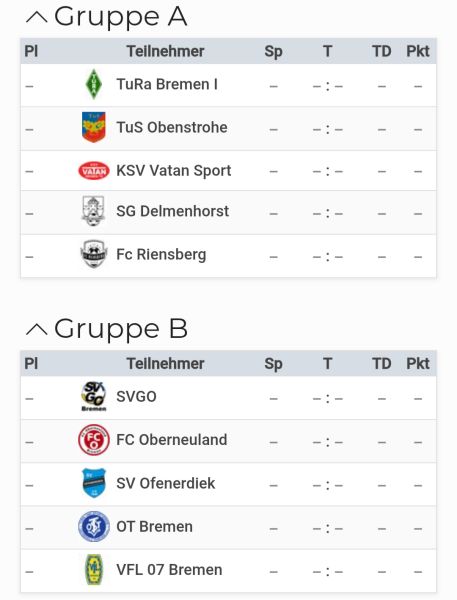The image size is (457, 600).
Task: Click the Teilnehmer header in Gruppe A
Action: click(165, 51)
